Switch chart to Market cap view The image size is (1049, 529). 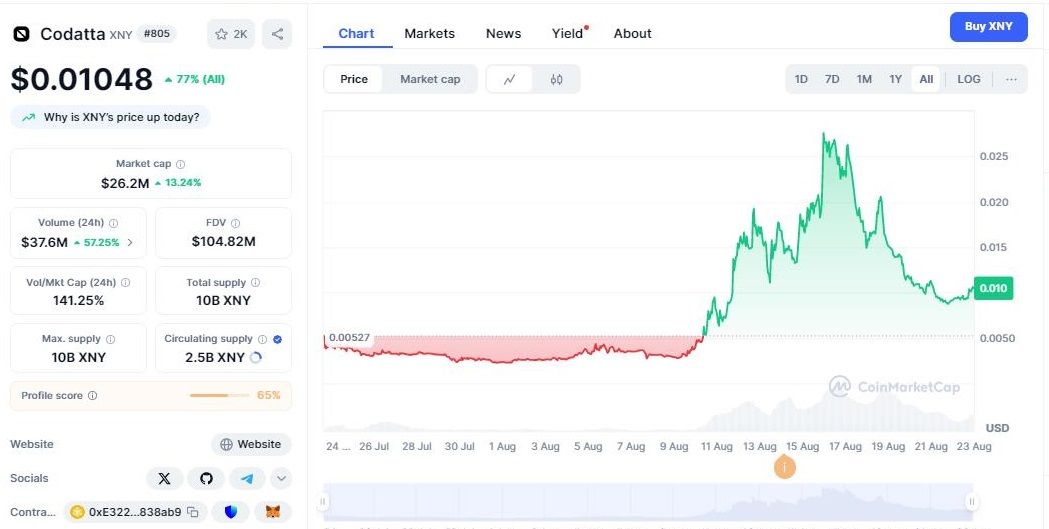(430, 80)
